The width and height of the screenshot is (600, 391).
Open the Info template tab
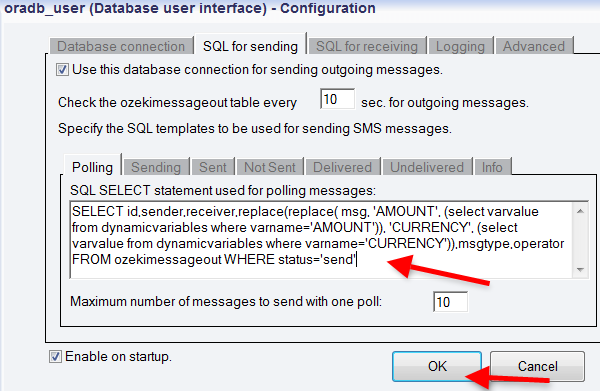pos(492,167)
